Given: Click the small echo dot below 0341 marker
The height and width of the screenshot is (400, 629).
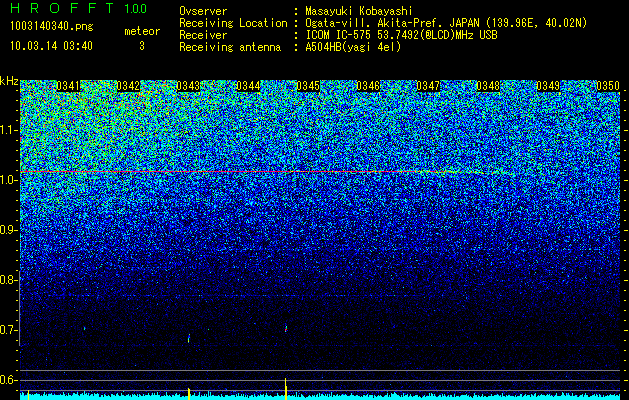Looking at the screenshot, I should click(85, 328).
